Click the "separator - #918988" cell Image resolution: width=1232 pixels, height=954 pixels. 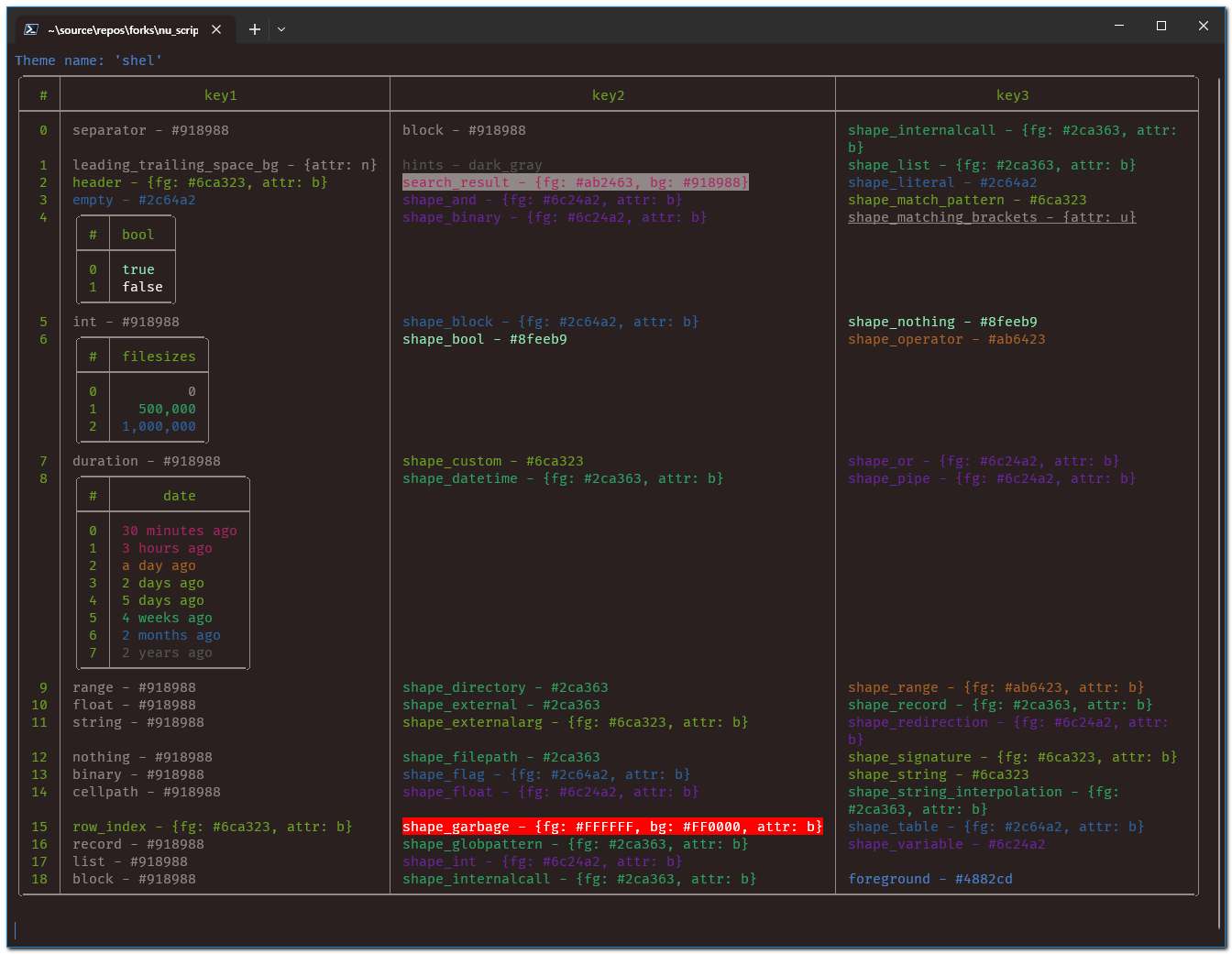(x=151, y=130)
